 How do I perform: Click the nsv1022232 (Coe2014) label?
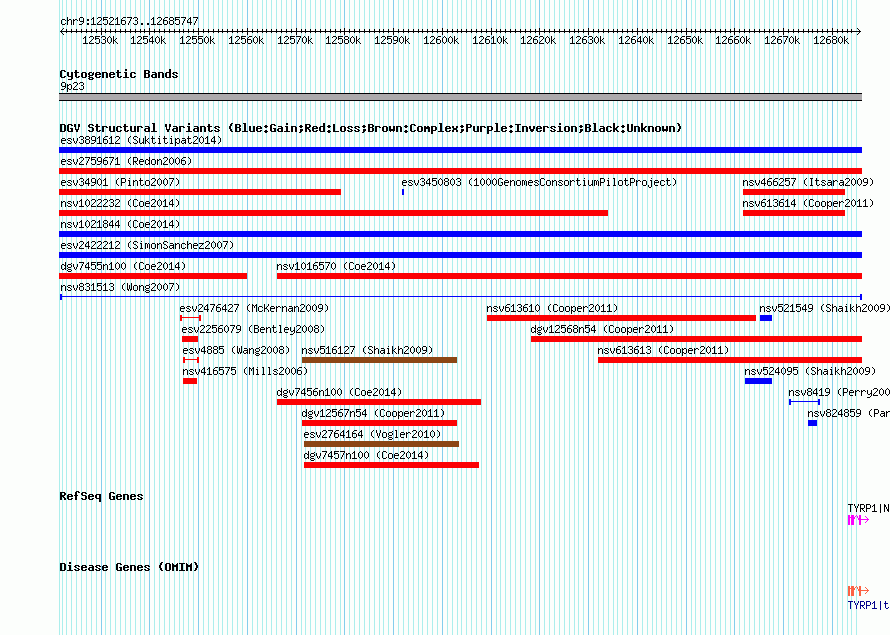120,203
